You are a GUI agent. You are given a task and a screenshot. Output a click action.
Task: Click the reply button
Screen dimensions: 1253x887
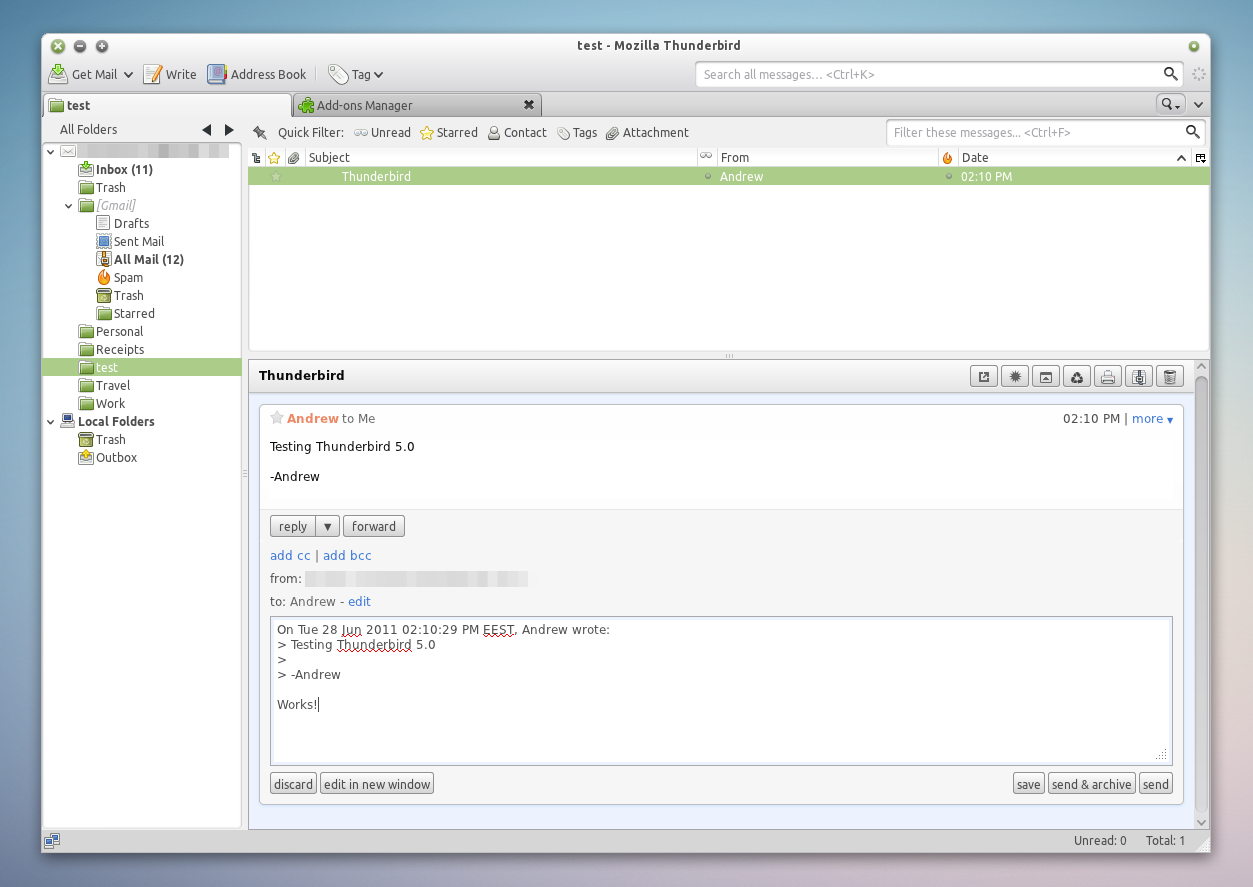(x=293, y=527)
